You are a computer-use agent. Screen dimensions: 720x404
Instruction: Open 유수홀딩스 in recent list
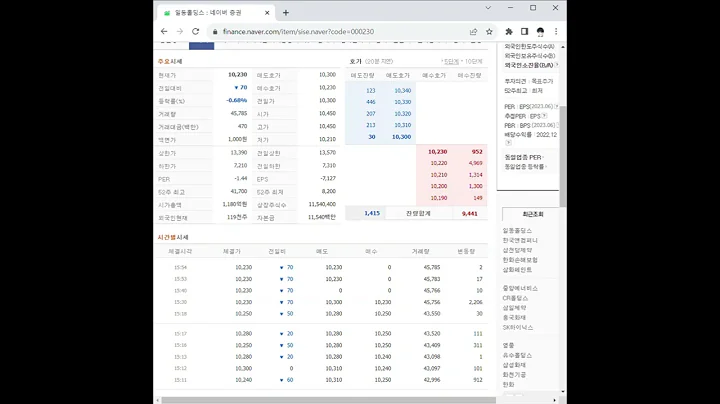(x=517, y=355)
